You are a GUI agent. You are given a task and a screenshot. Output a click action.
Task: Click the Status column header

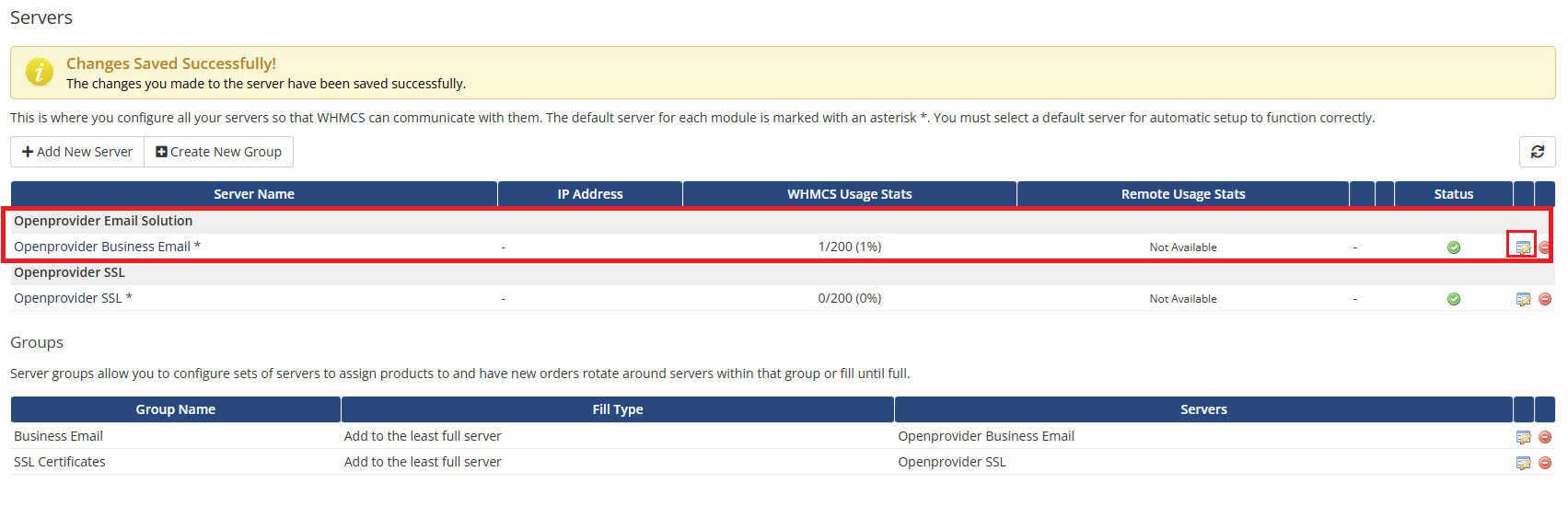[1454, 194]
